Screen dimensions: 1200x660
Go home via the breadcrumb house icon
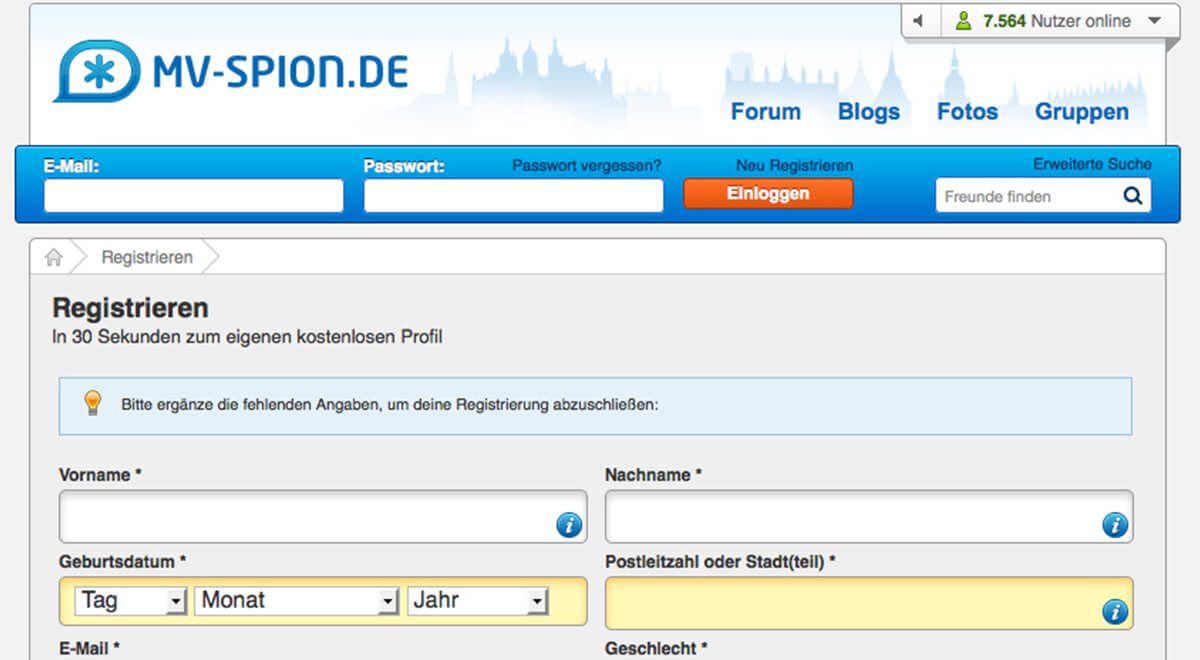[x=54, y=257]
